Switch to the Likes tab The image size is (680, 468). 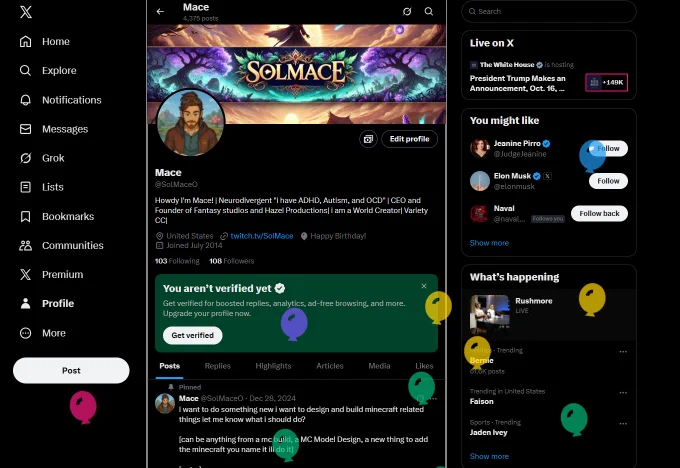tap(424, 366)
